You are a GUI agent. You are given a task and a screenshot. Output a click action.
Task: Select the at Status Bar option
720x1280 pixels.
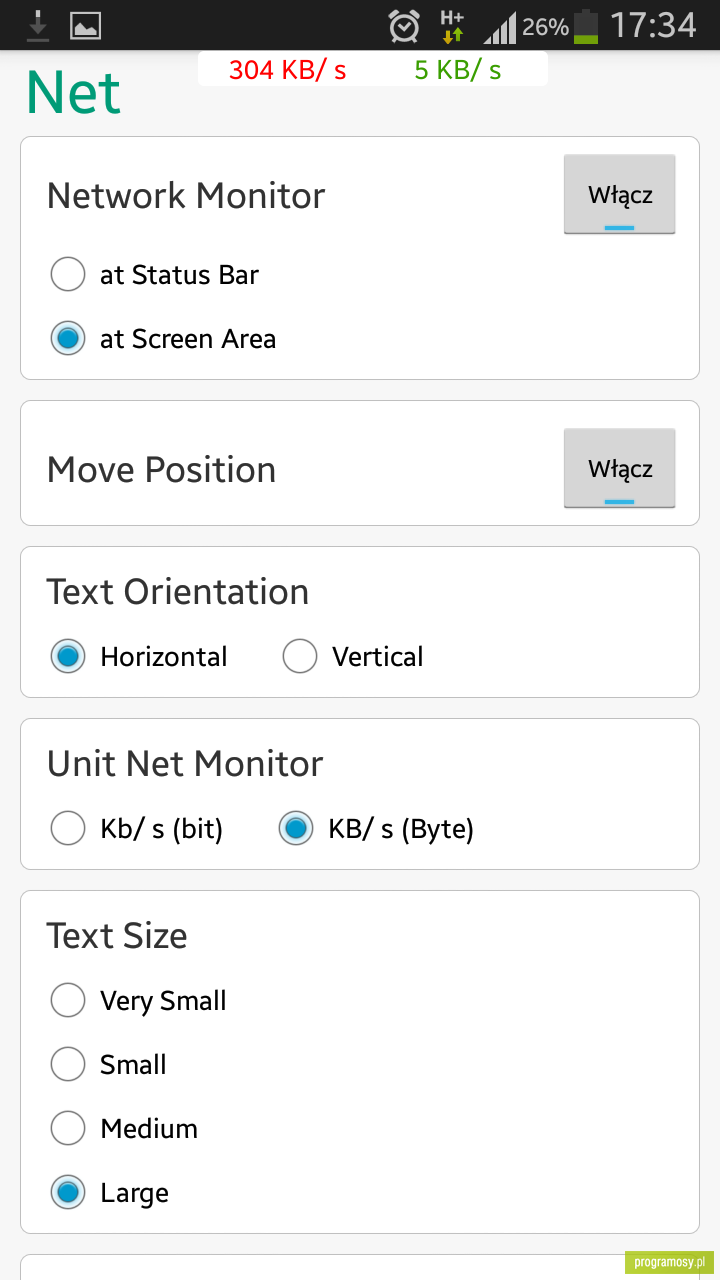155,274
